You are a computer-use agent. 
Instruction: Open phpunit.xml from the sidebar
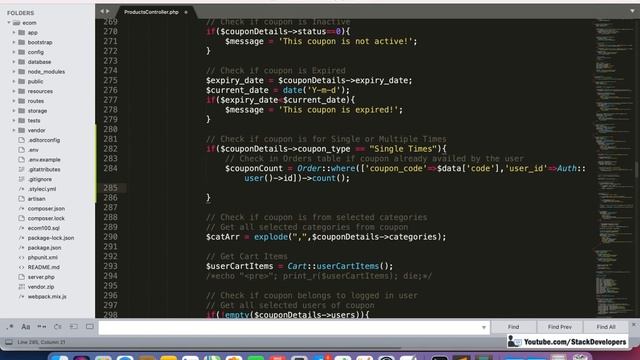coord(42,258)
